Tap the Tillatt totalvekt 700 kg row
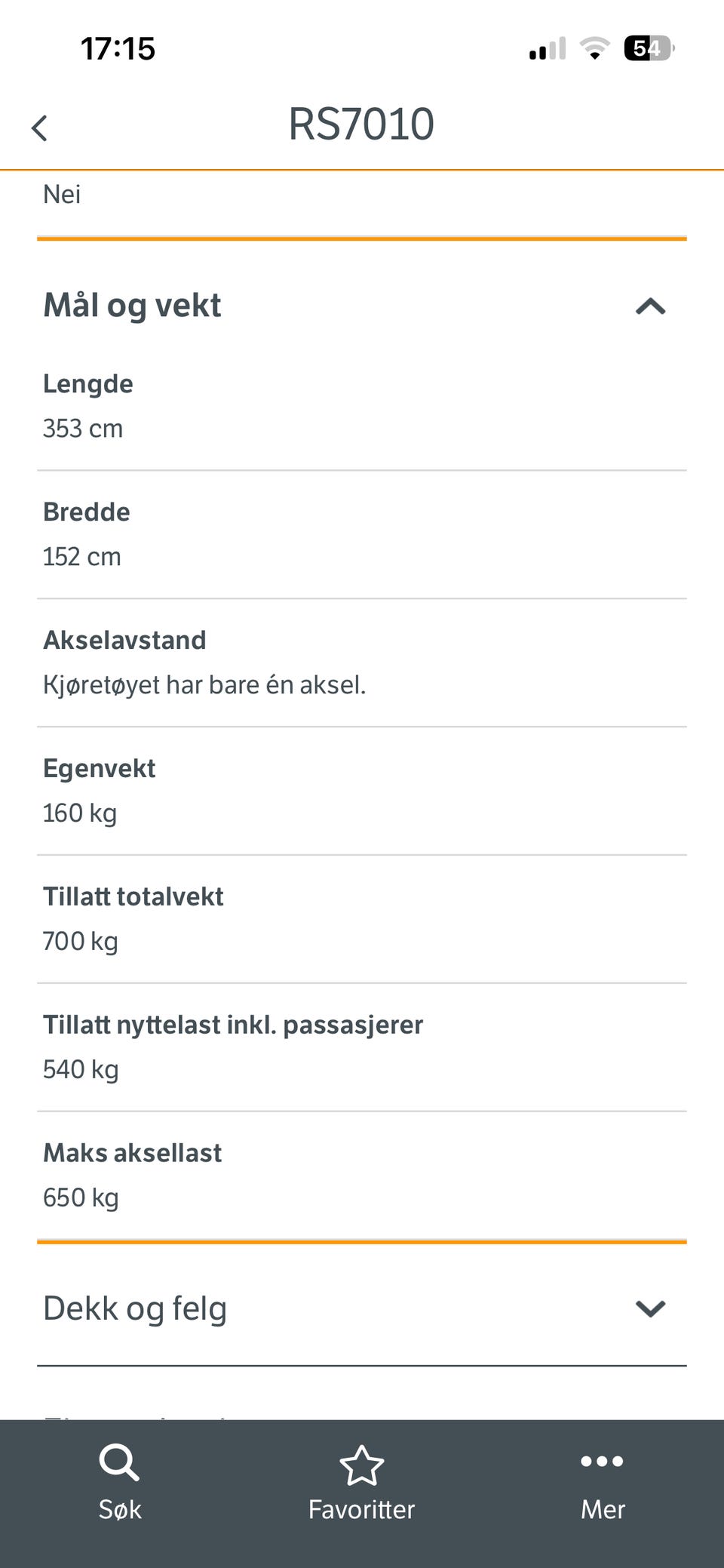 362,919
